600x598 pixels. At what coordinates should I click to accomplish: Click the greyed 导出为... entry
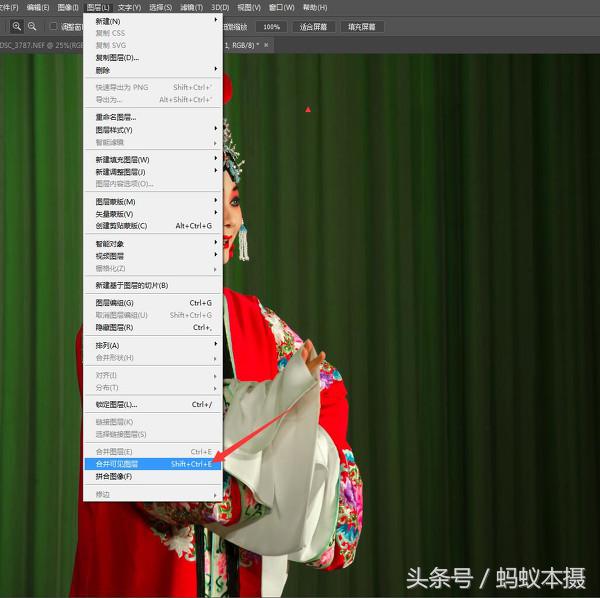pos(153,99)
